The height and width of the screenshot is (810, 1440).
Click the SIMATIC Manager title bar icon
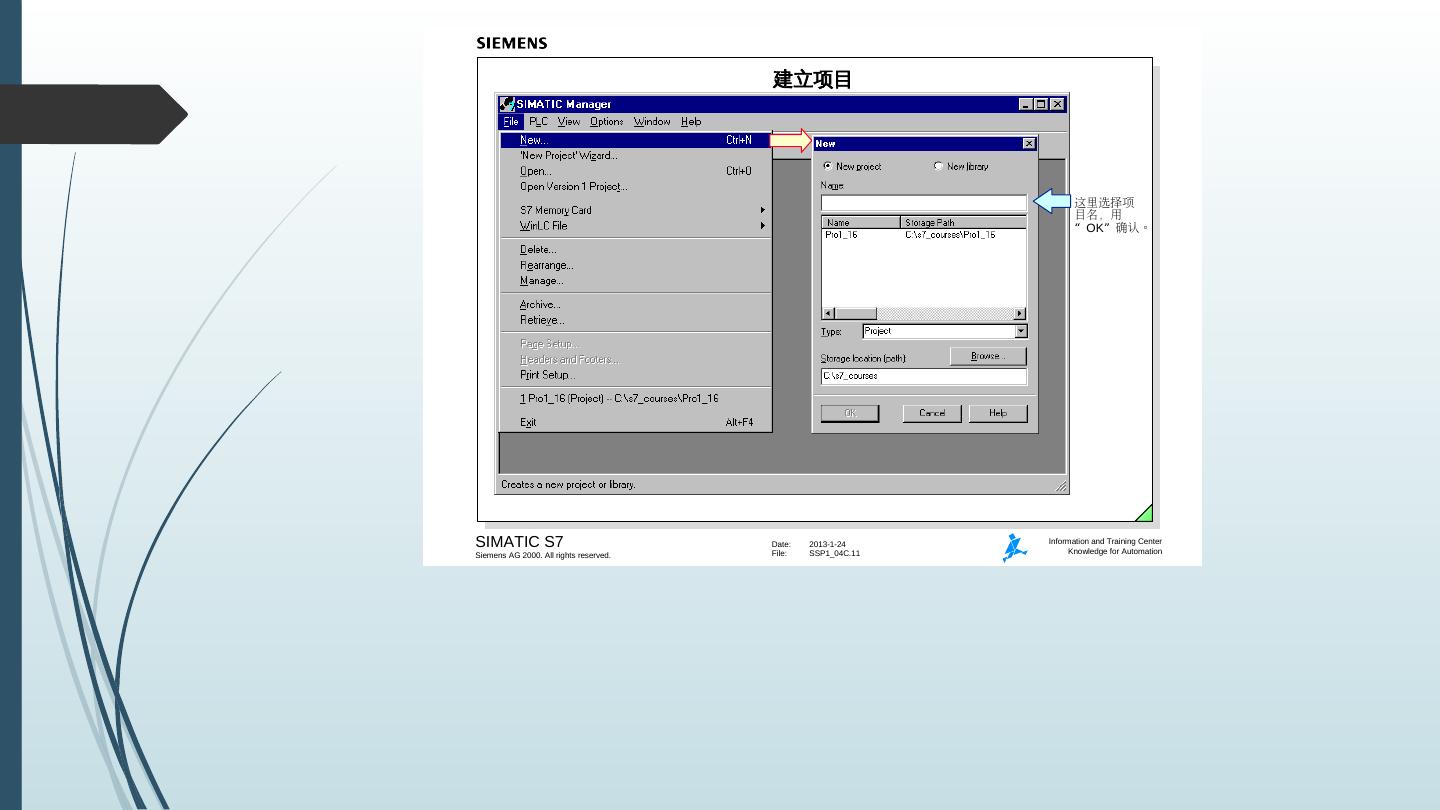507,104
